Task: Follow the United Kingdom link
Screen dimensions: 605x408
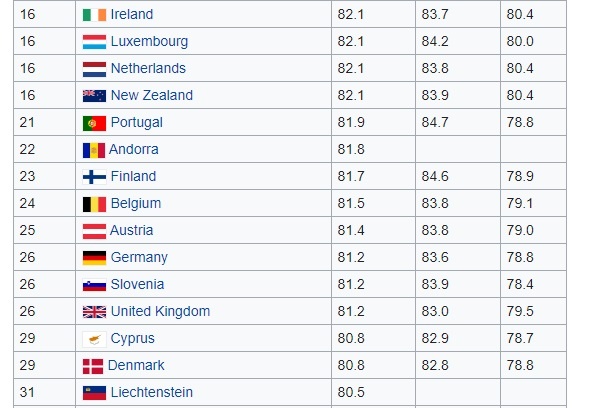Action: (x=161, y=312)
